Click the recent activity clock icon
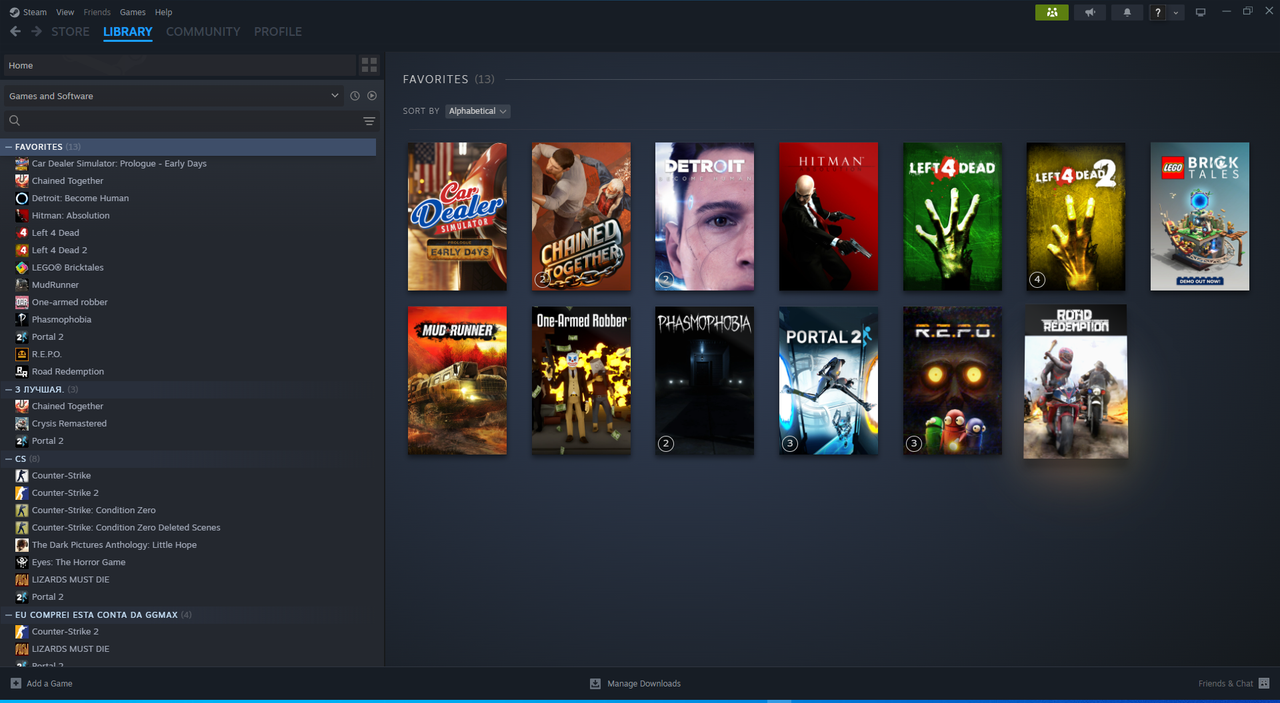Viewport: 1280px width, 703px height. point(354,96)
